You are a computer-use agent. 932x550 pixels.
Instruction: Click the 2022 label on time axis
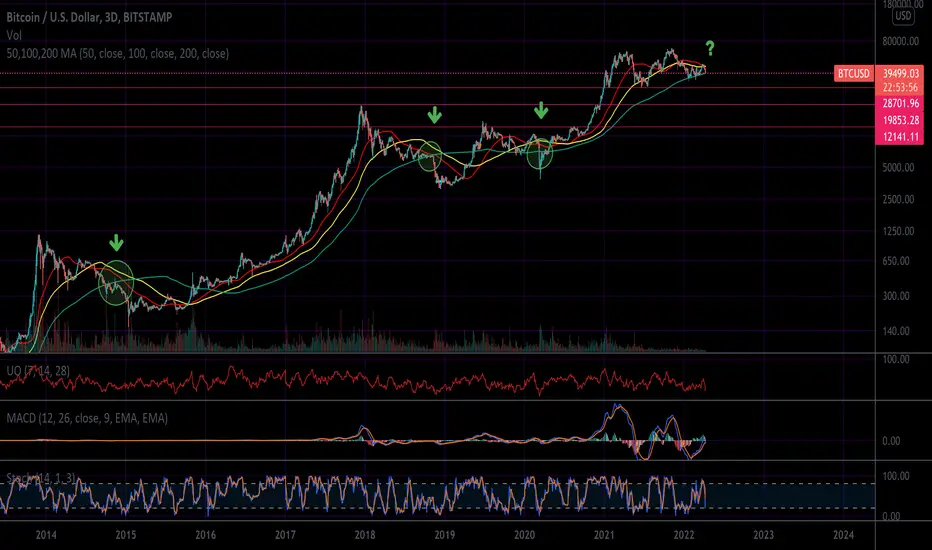(x=684, y=535)
